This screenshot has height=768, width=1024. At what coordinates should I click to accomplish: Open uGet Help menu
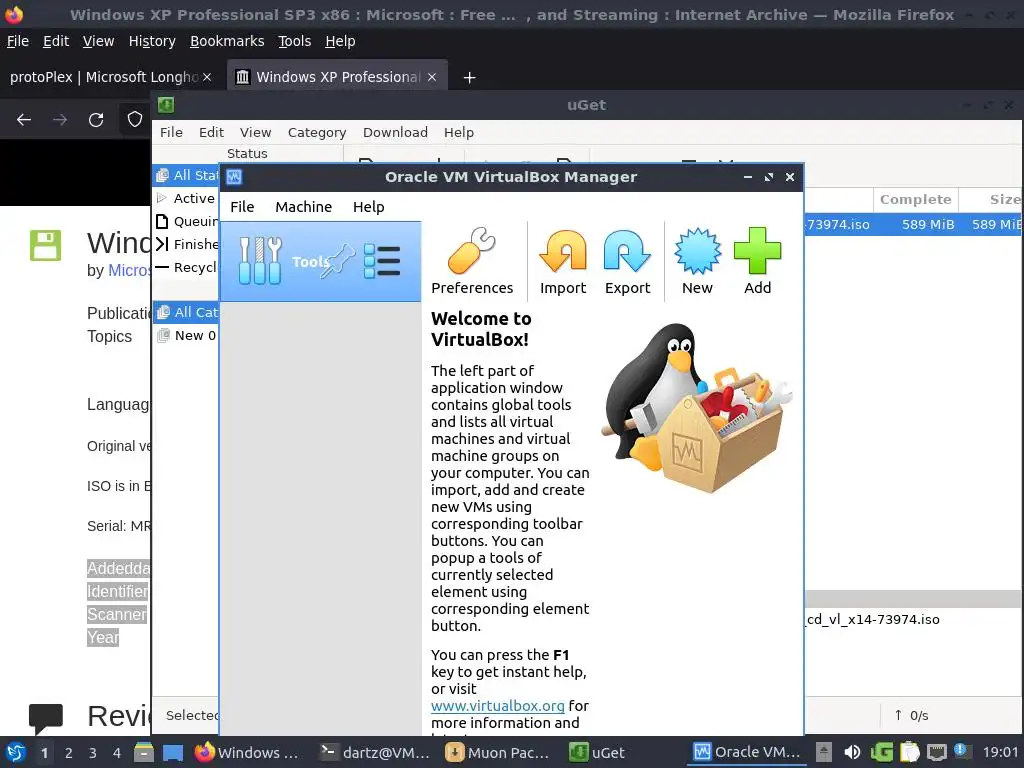(458, 133)
